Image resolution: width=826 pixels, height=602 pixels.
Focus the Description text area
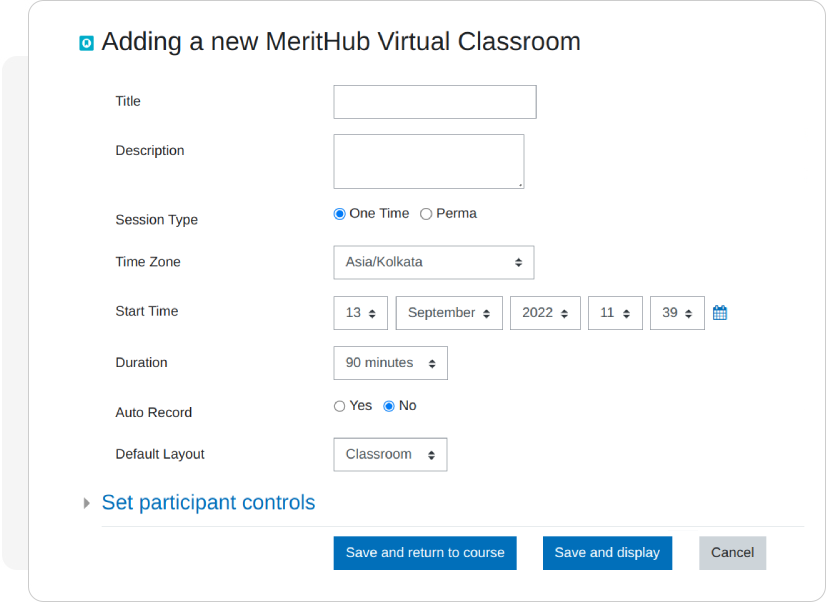tap(429, 162)
